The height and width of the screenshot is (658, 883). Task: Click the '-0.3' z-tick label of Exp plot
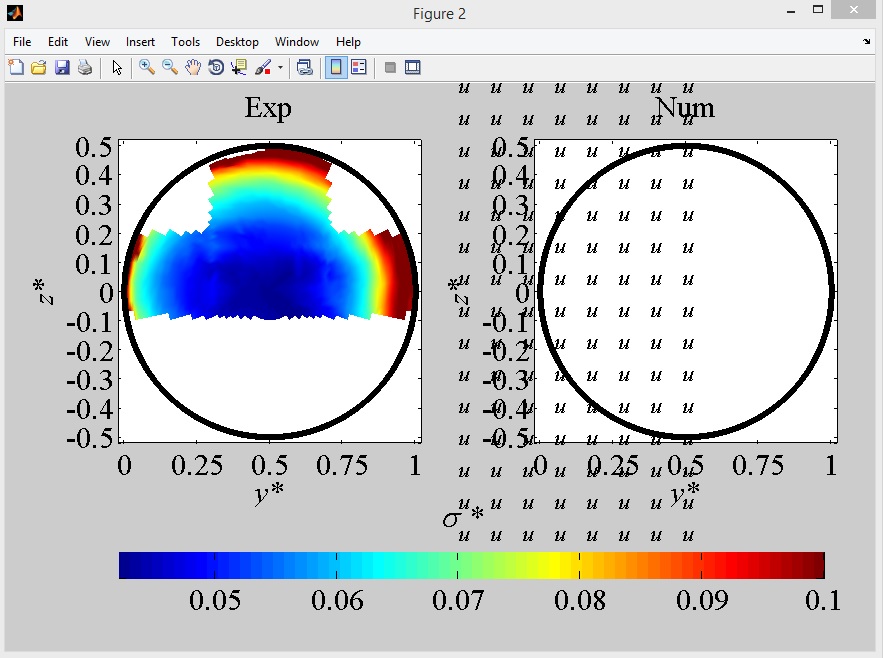click(90, 381)
